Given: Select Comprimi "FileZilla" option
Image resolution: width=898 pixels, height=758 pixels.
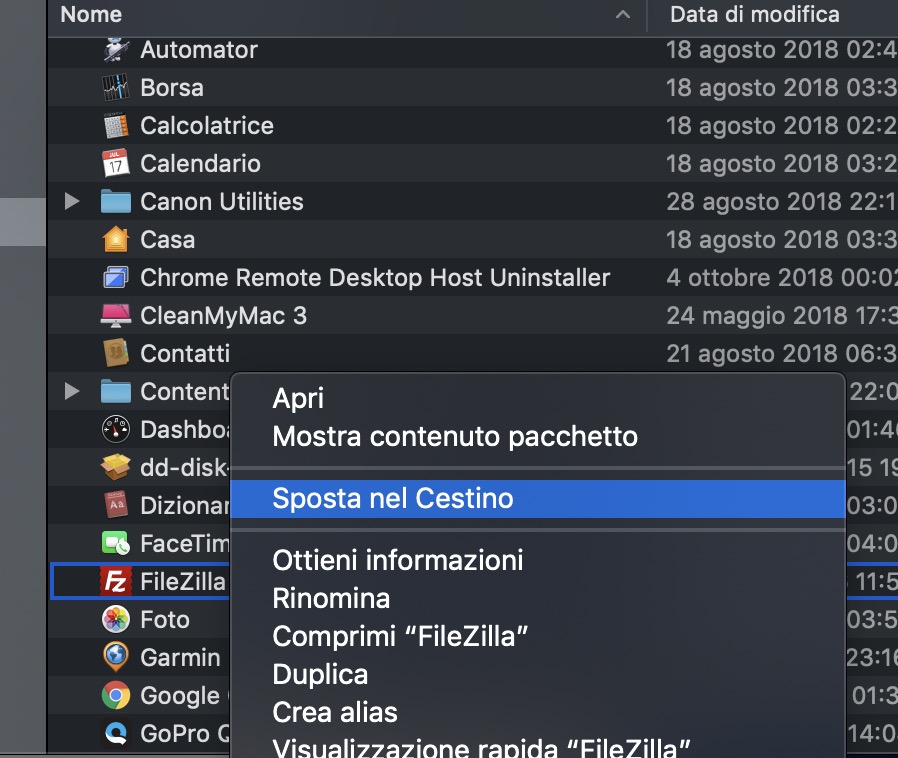Looking at the screenshot, I should [x=400, y=636].
